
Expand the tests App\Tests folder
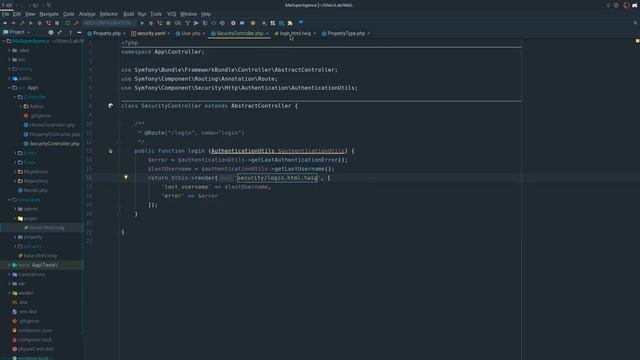(x=9, y=265)
